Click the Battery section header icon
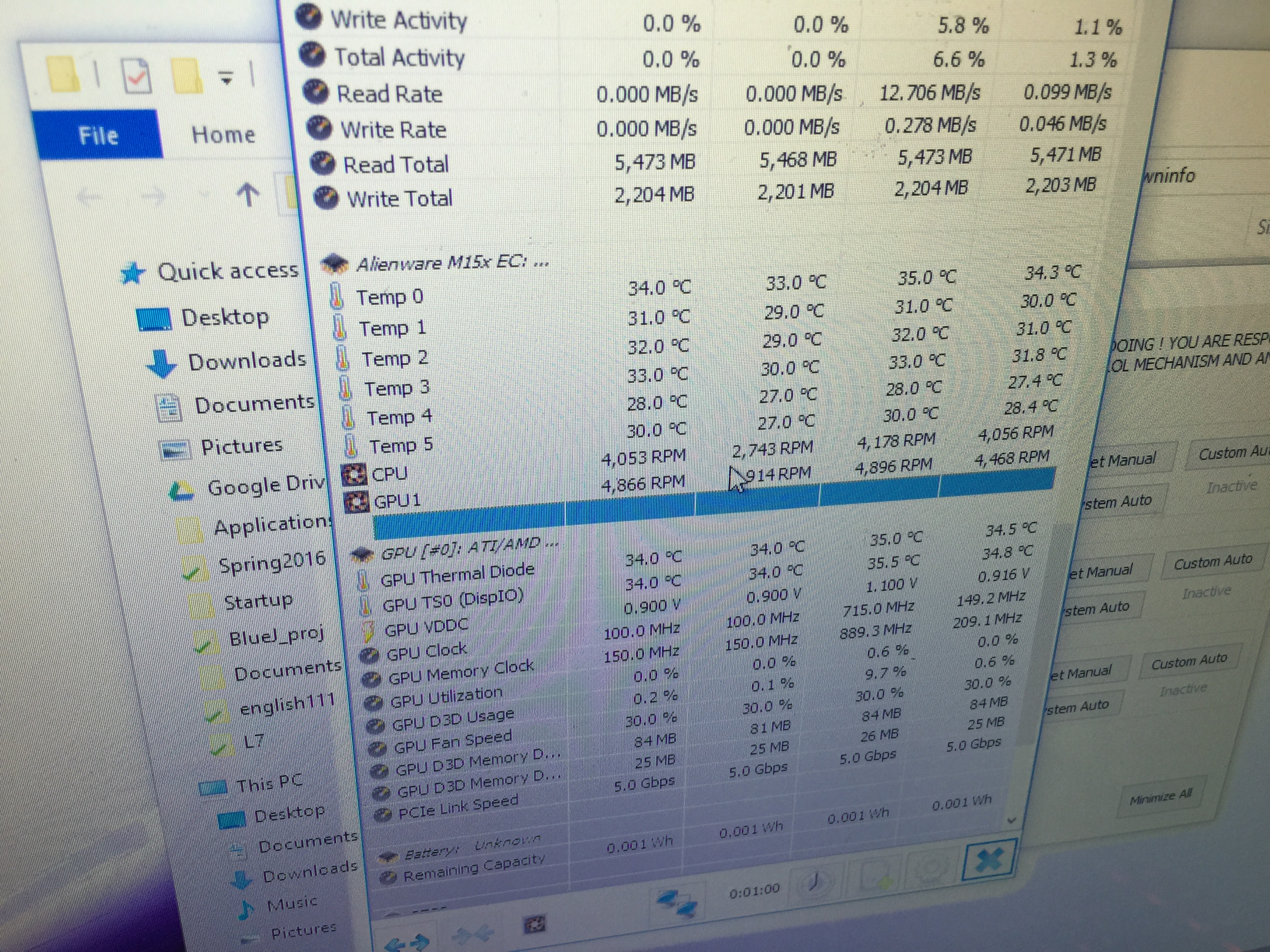 pos(389,857)
